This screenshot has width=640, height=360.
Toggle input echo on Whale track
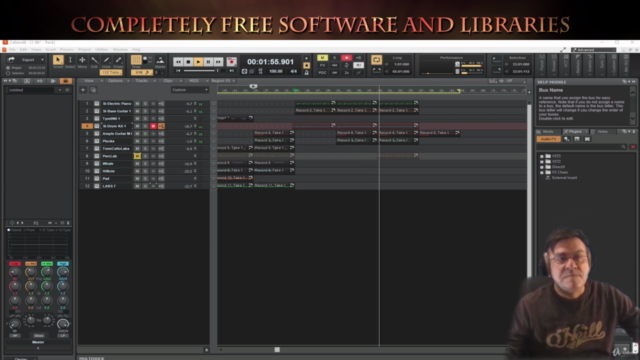coord(161,164)
